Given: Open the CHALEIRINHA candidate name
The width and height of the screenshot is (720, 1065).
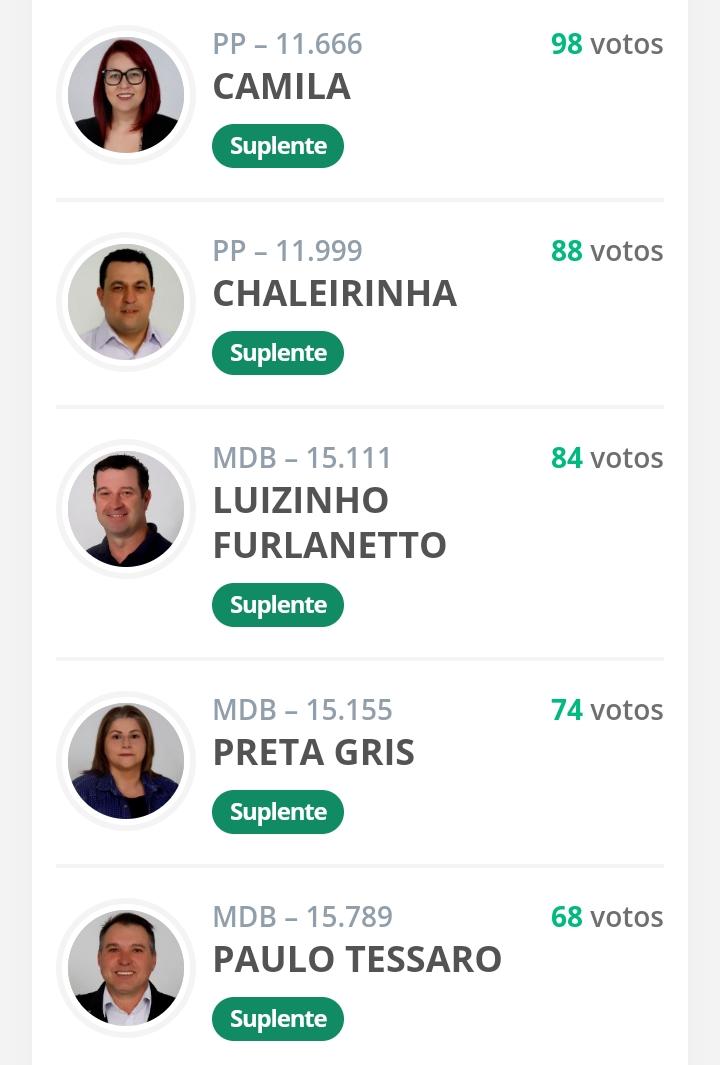Looking at the screenshot, I should pyautogui.click(x=334, y=294).
